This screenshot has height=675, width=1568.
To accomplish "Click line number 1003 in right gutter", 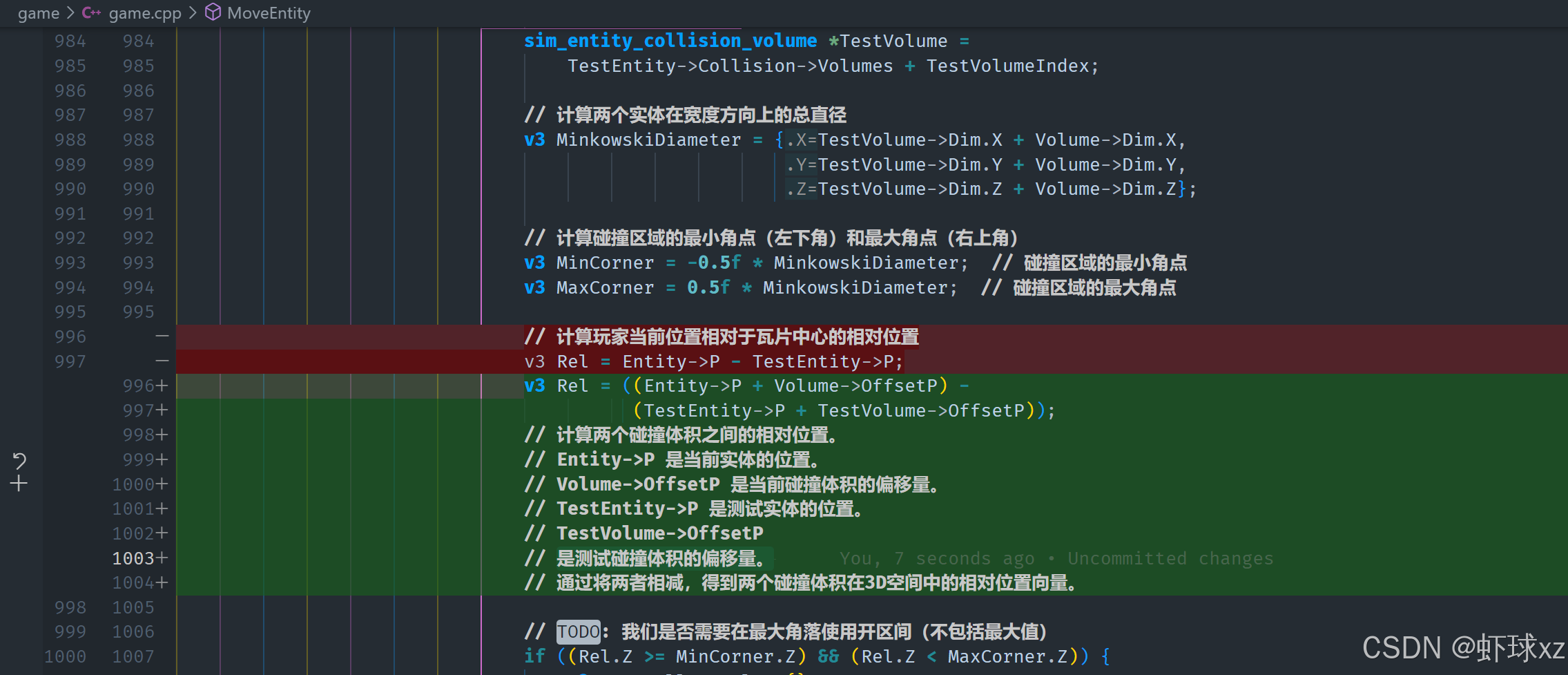I will pos(133,558).
